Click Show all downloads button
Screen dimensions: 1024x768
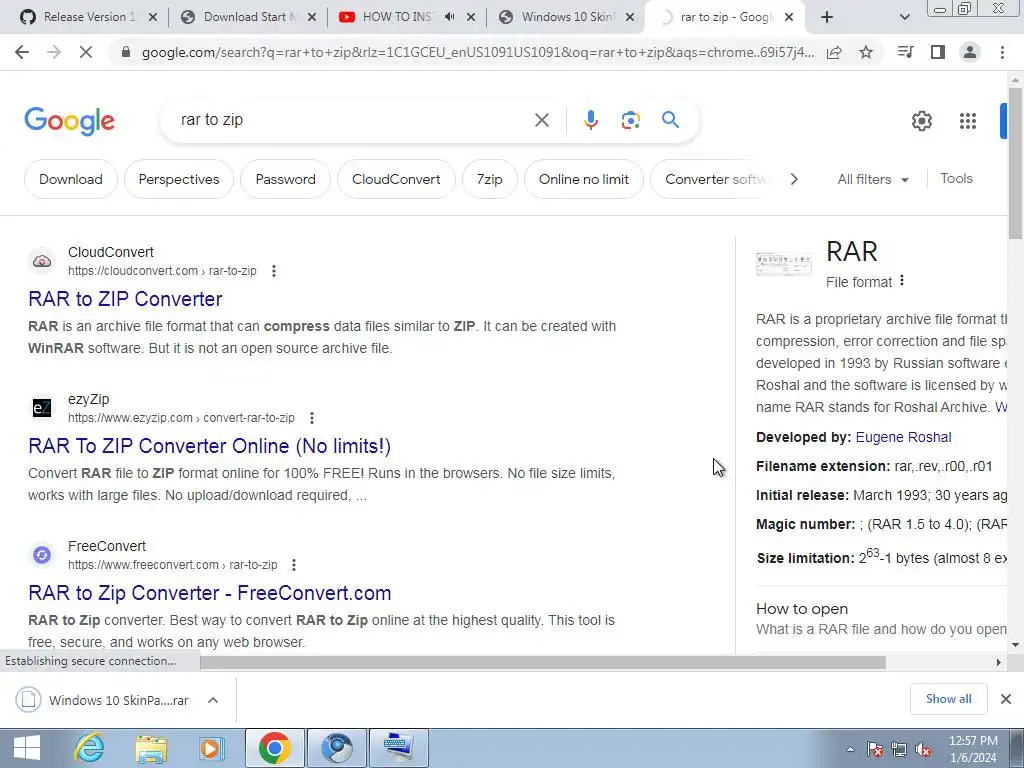(948, 699)
